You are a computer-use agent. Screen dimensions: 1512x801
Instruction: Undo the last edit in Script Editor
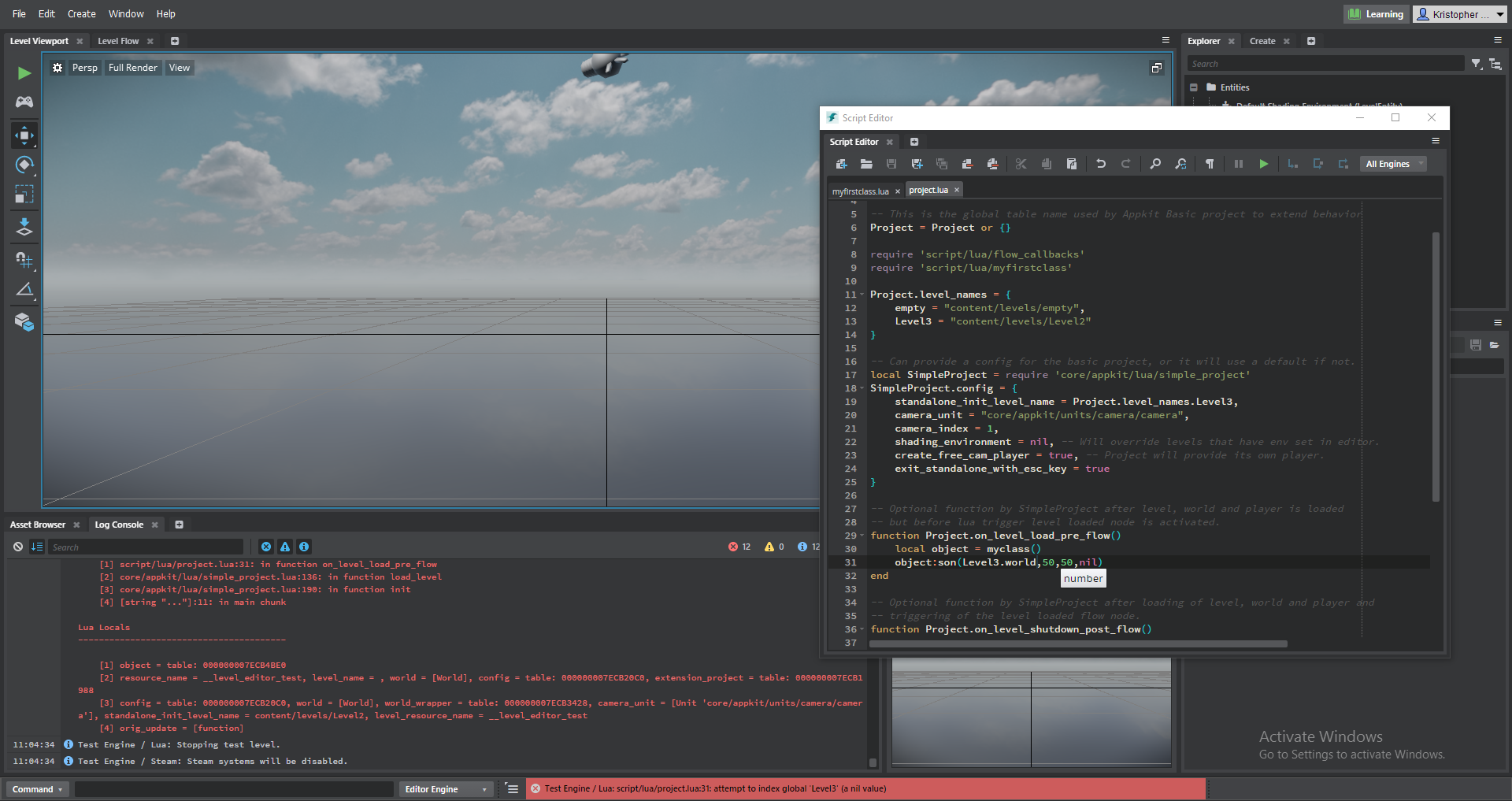pyautogui.click(x=1101, y=164)
